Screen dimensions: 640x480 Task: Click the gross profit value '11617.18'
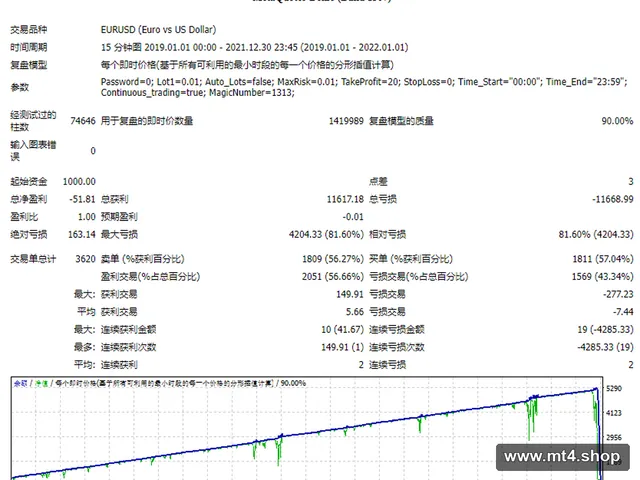coord(345,199)
